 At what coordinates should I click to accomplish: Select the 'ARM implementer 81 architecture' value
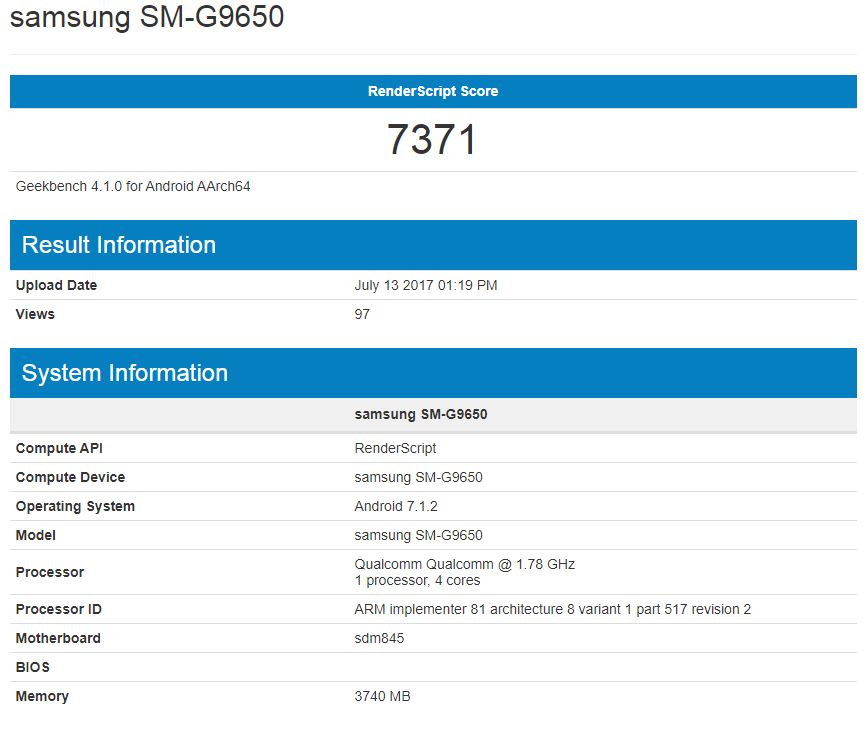[x=553, y=609]
